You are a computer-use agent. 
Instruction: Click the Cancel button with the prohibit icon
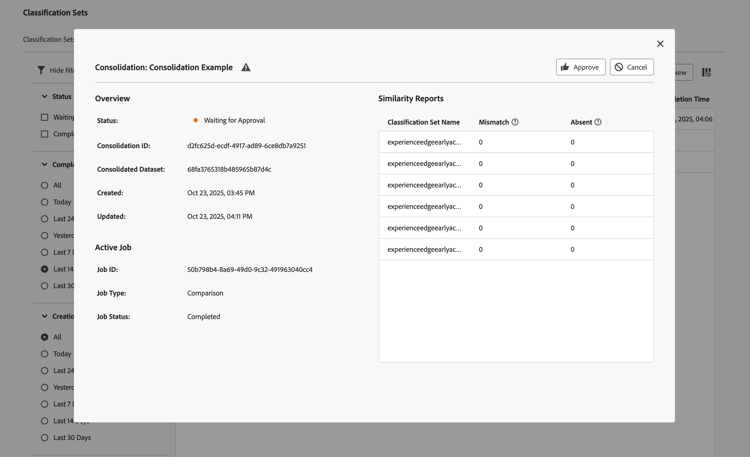pos(631,67)
